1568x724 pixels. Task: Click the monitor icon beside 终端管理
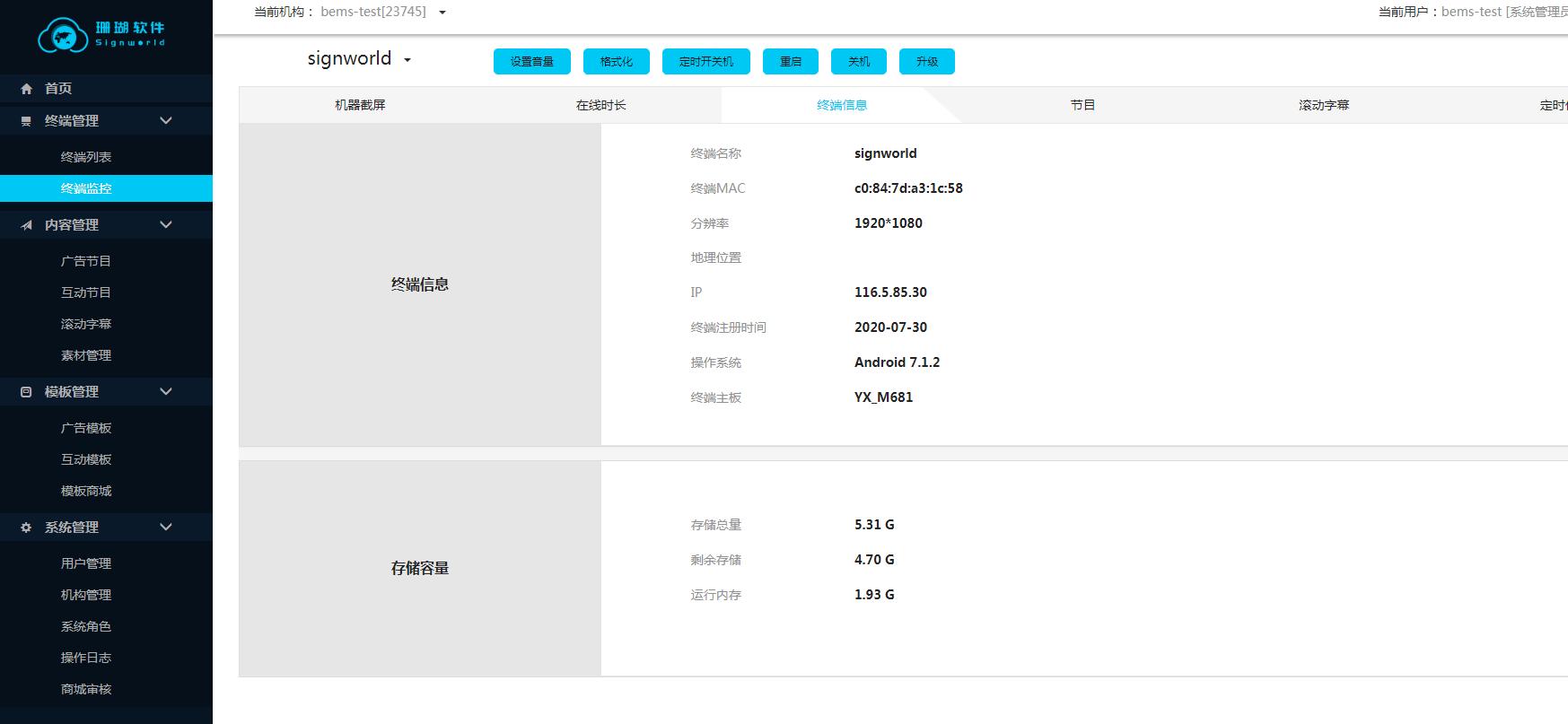pyautogui.click(x=26, y=121)
